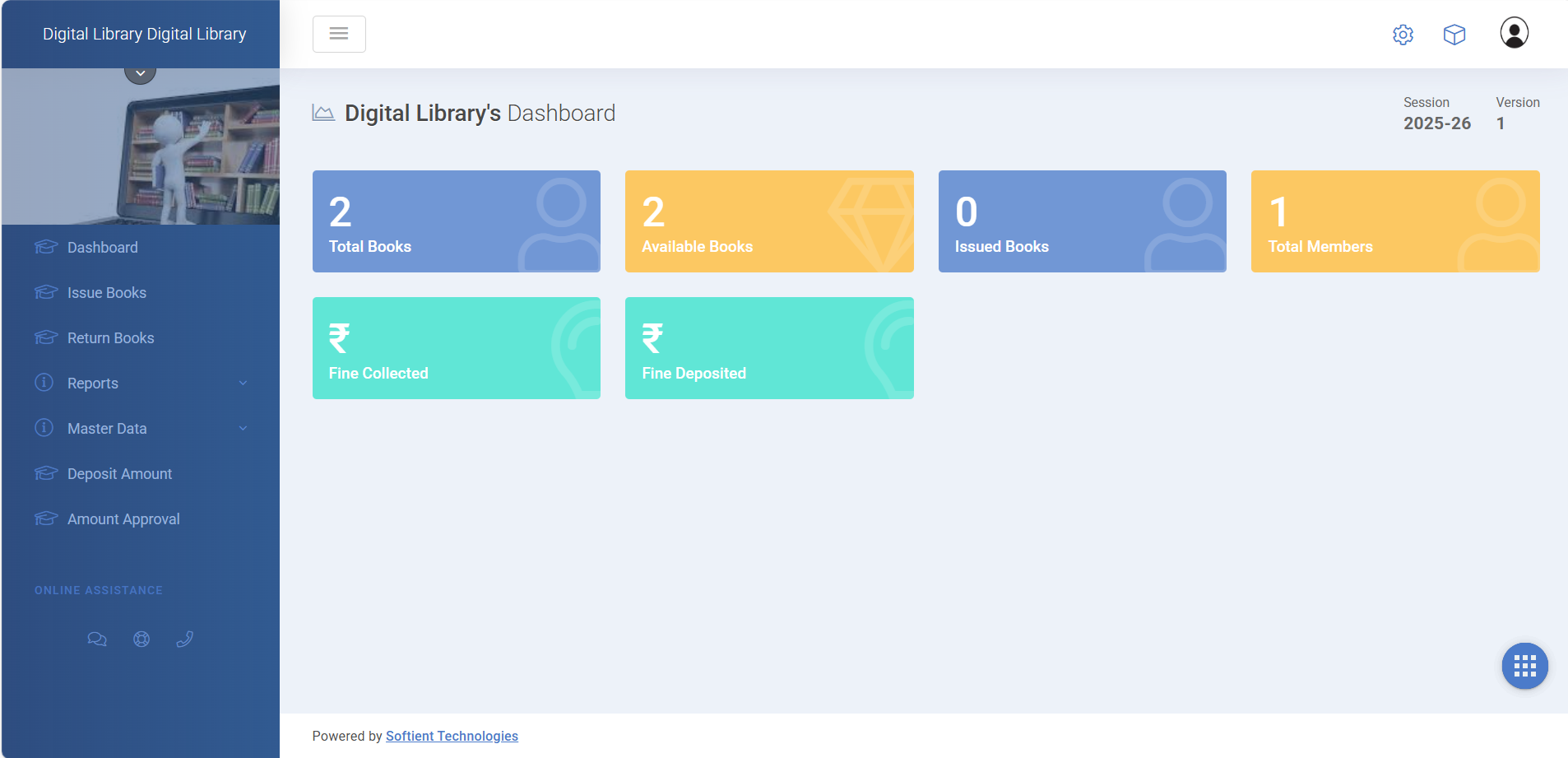The width and height of the screenshot is (1568, 758).
Task: Open the Total Books card
Action: pyautogui.click(x=457, y=221)
